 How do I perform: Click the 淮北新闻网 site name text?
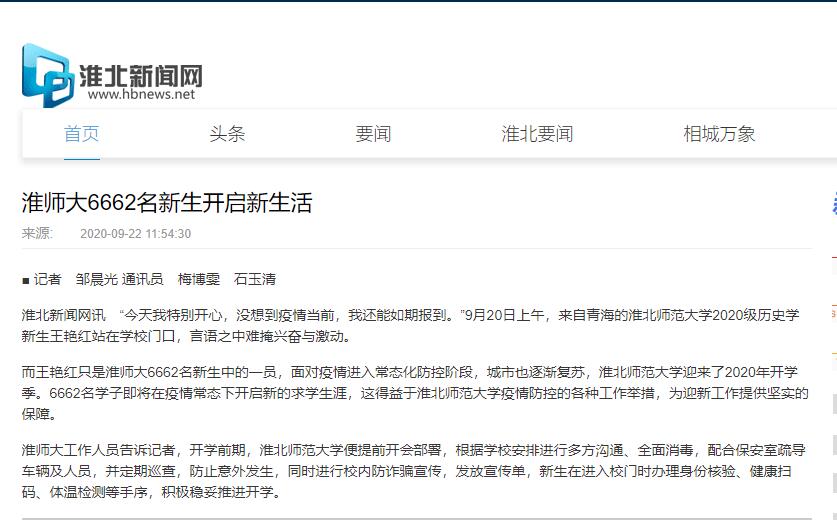141,74
